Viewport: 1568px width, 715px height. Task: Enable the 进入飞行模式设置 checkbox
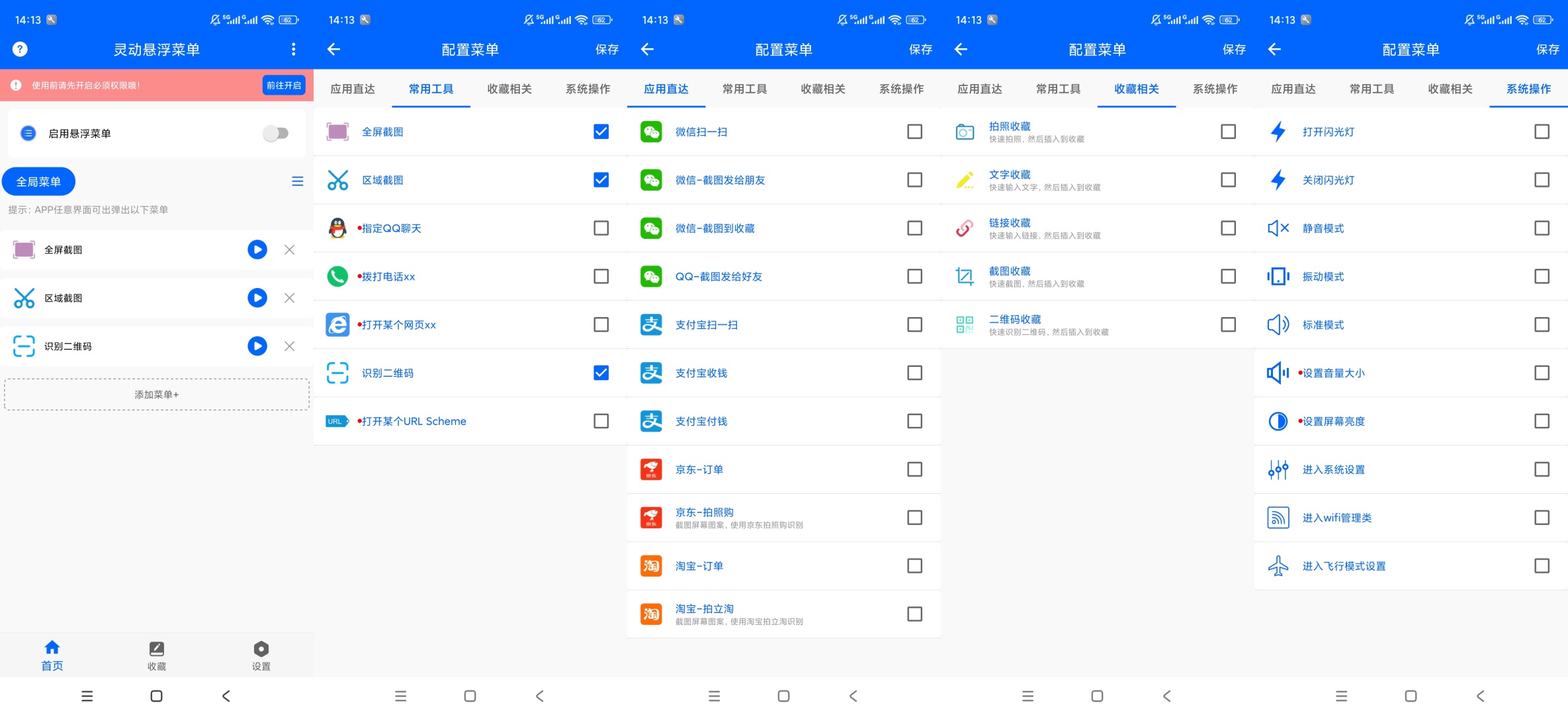1542,566
